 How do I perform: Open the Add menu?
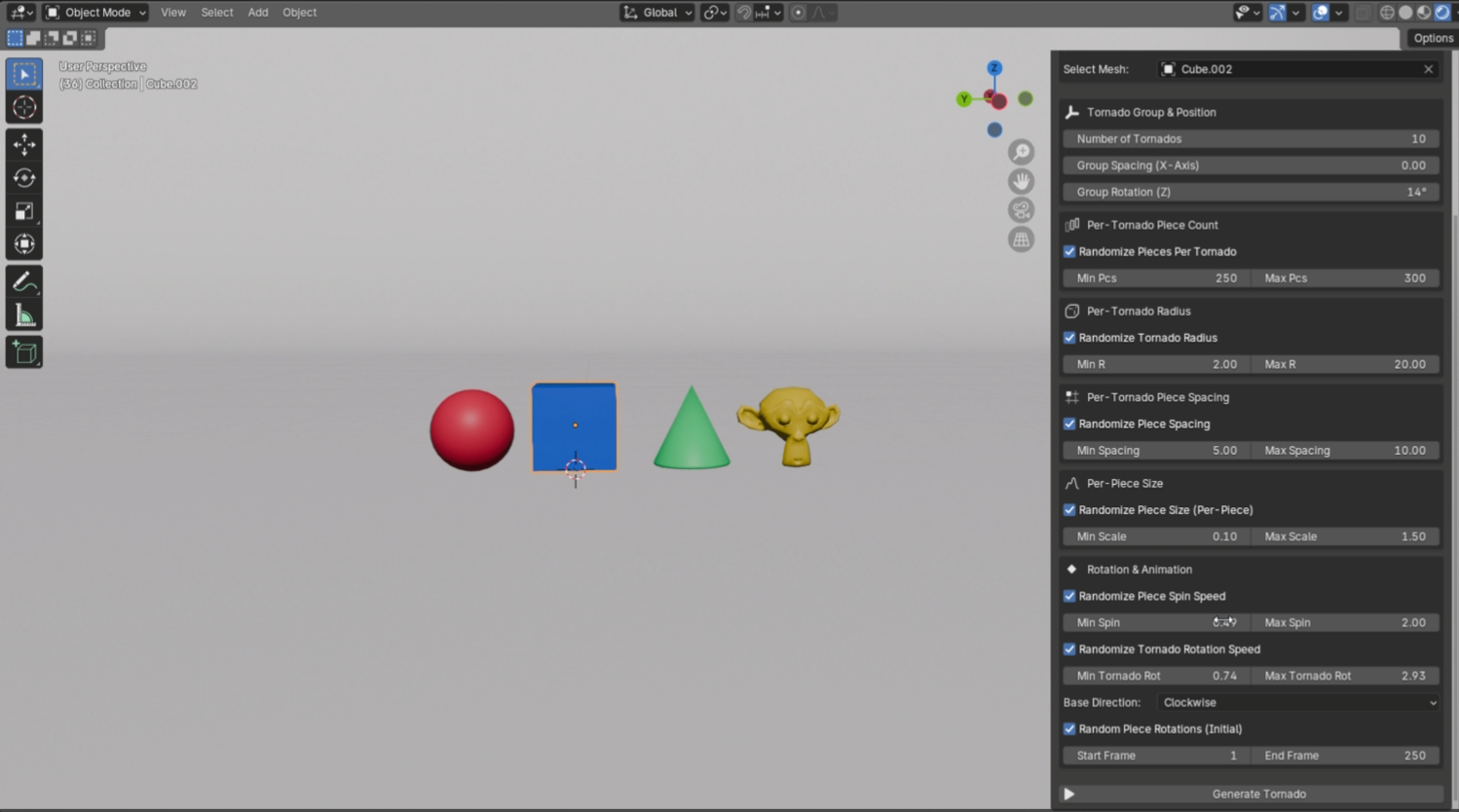click(x=258, y=13)
